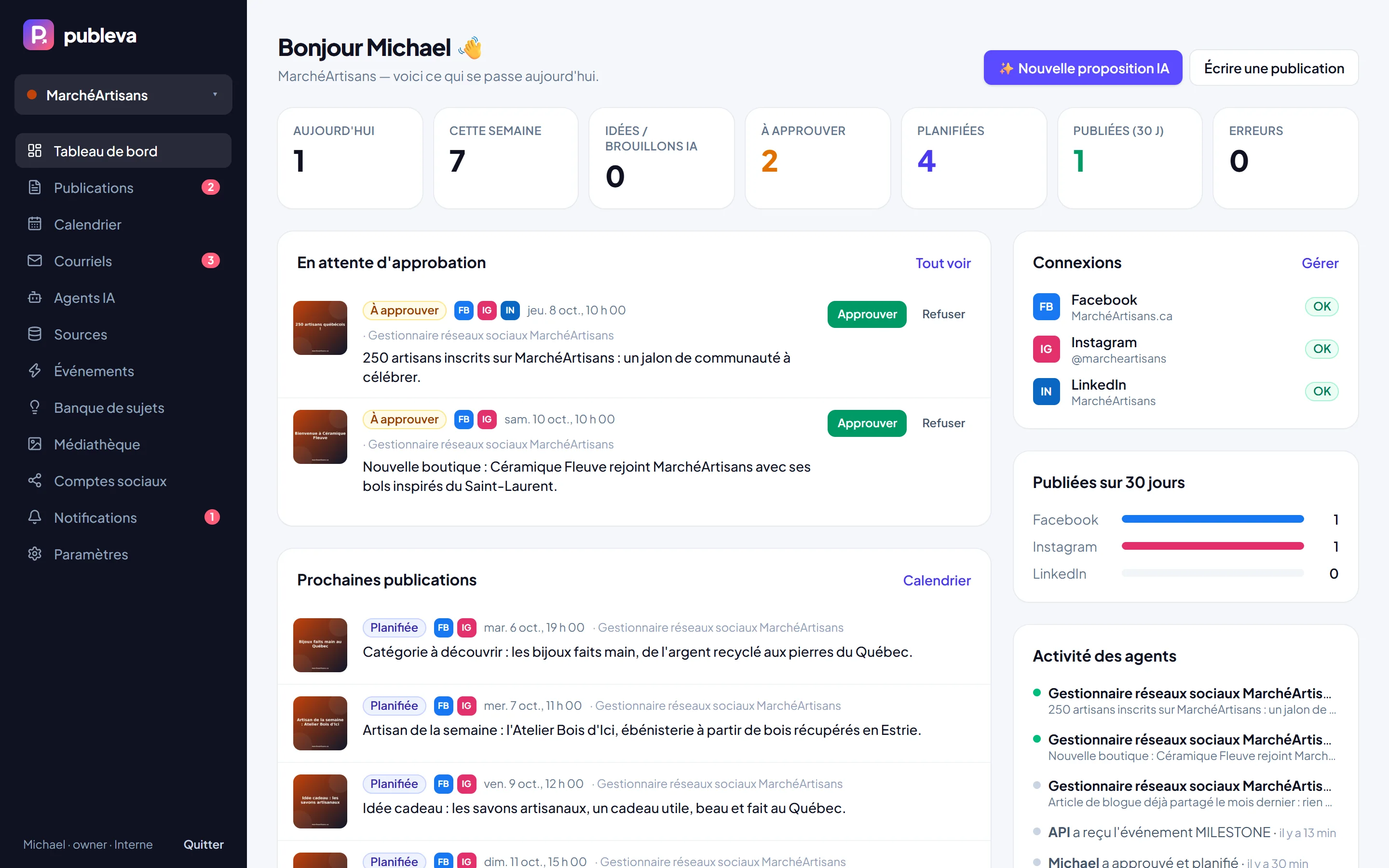1389x868 pixels.
Task: Open Tableau de bord menu item
Action: [x=123, y=151]
